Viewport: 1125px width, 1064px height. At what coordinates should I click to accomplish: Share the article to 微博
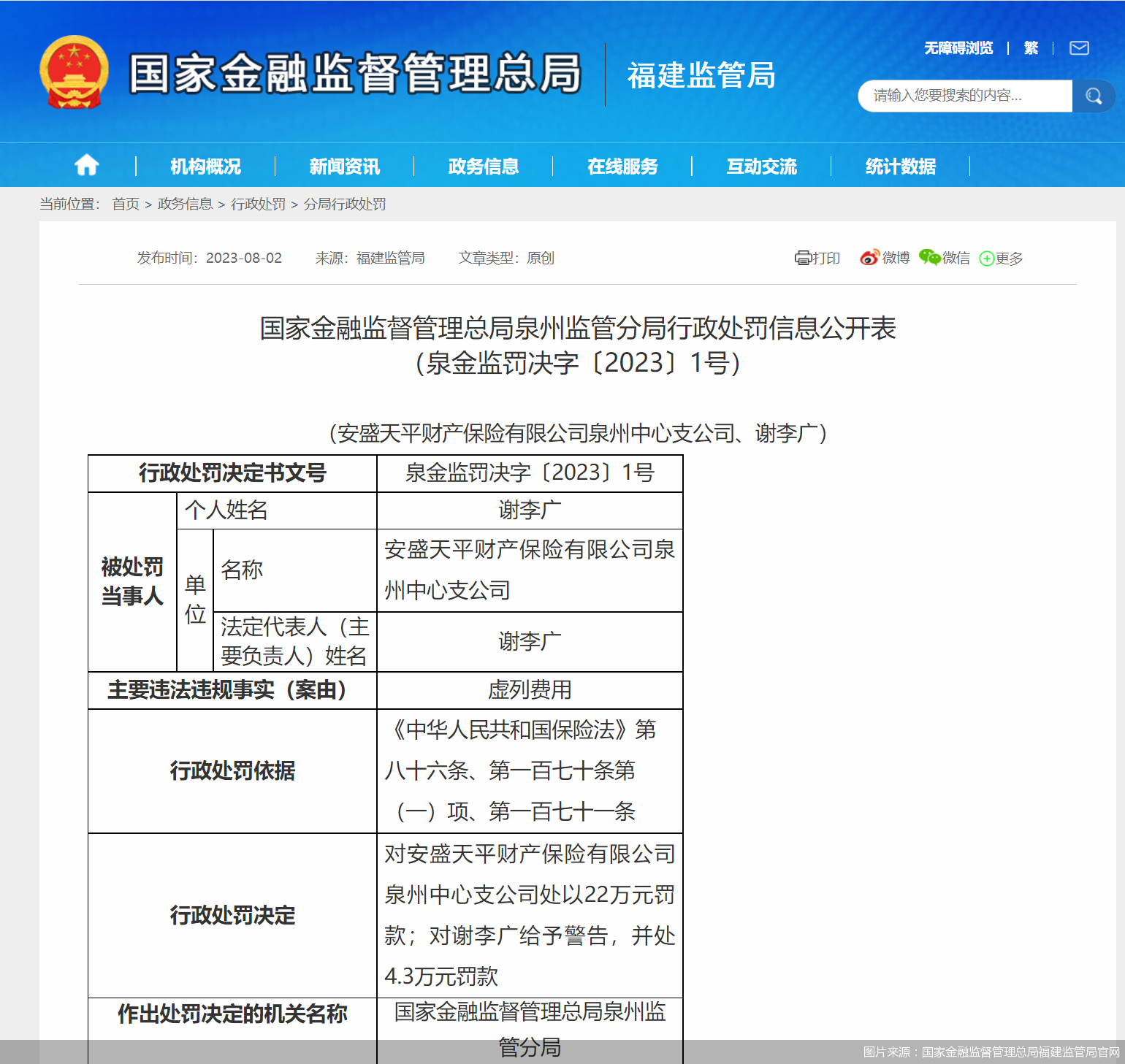point(883,258)
